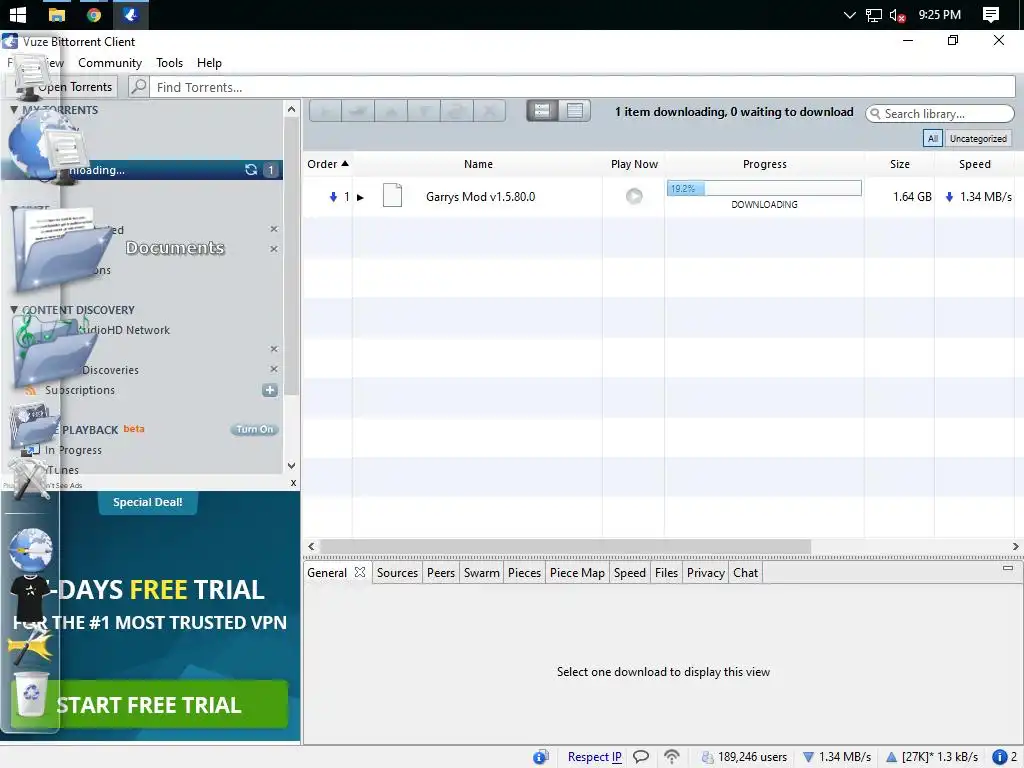Switch to the Piece Map tab

coord(577,573)
